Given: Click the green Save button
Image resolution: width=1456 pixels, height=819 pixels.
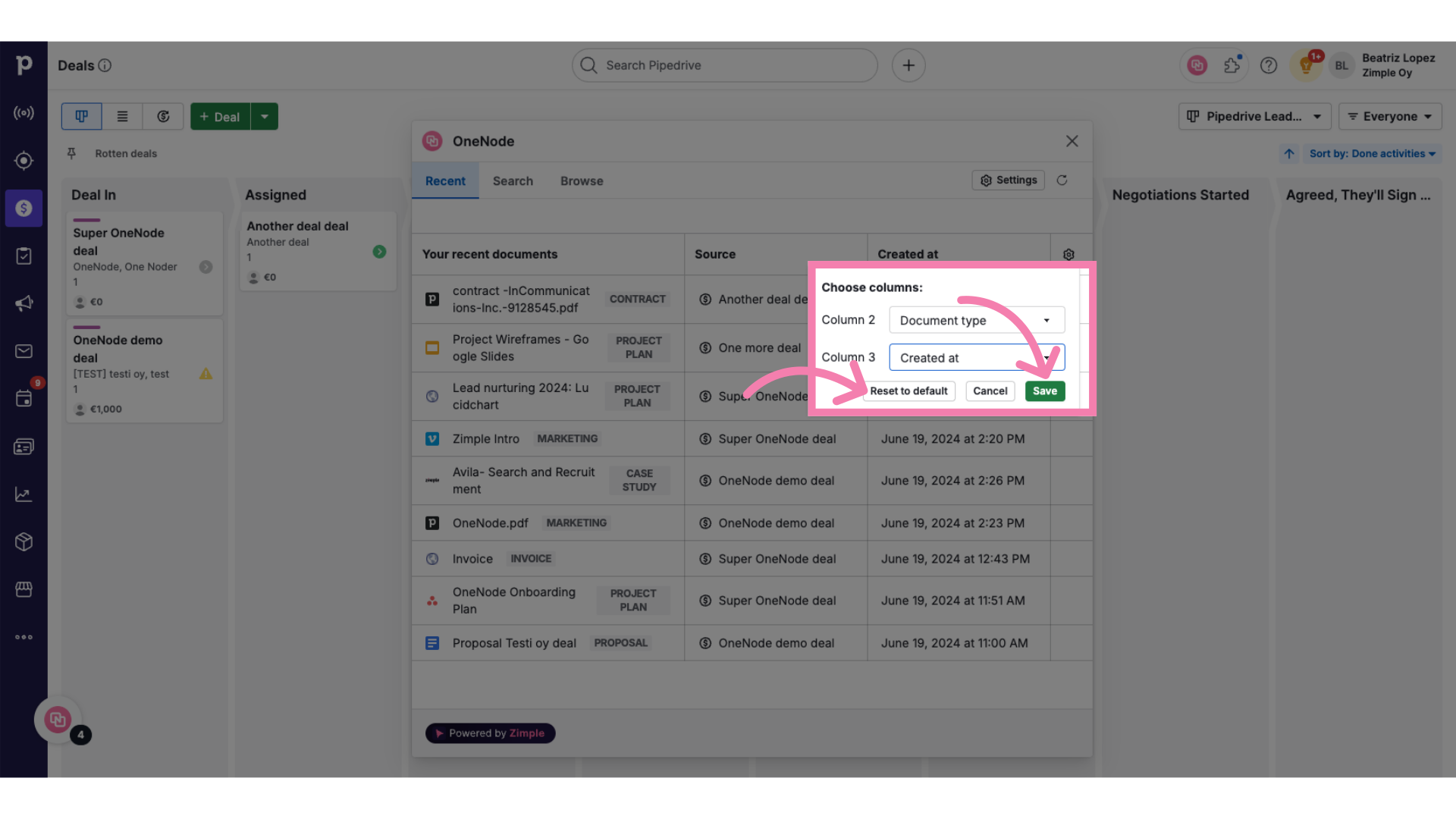Looking at the screenshot, I should pyautogui.click(x=1044, y=391).
